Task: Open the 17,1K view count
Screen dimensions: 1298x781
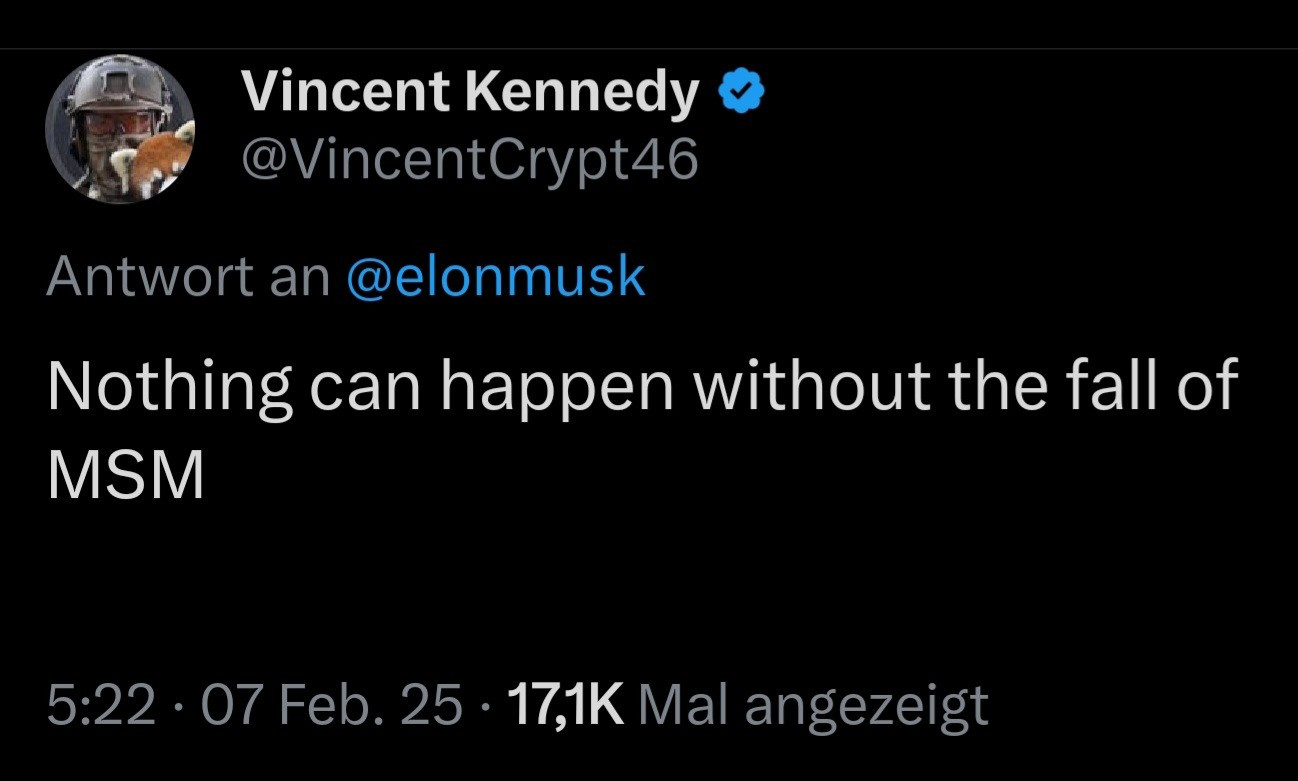Action: click(565, 706)
